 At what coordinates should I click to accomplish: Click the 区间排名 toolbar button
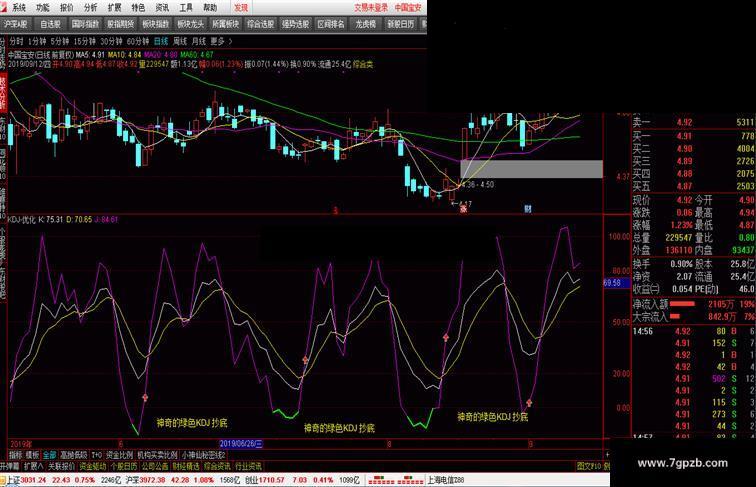point(331,24)
